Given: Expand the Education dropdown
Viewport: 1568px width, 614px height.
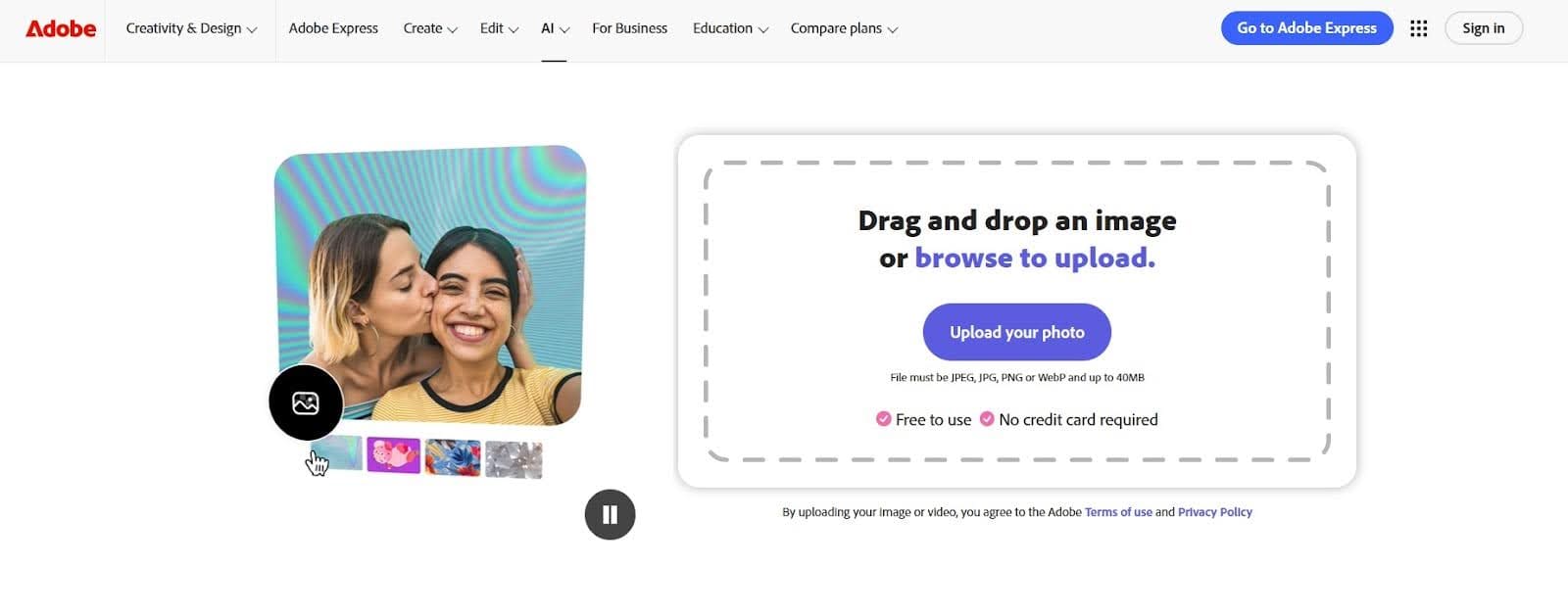Looking at the screenshot, I should pyautogui.click(x=730, y=28).
